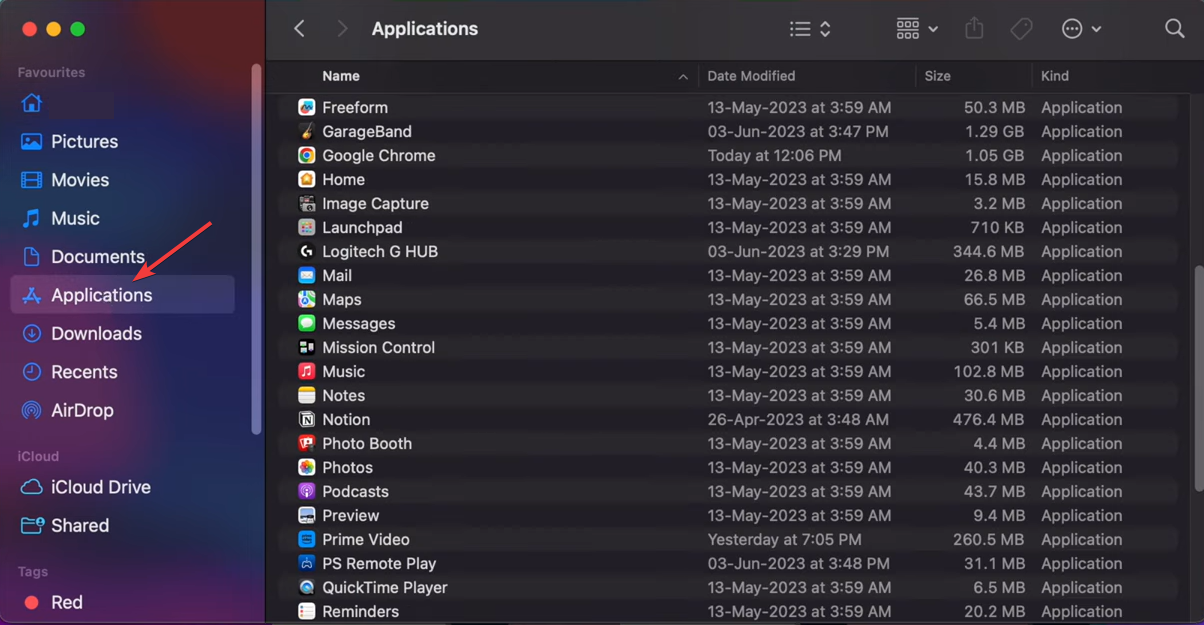Click the sidebar vertical scrollbar

(256, 249)
